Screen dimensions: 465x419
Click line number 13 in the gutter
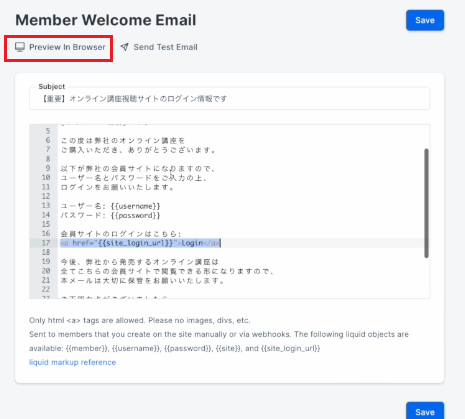46,205
